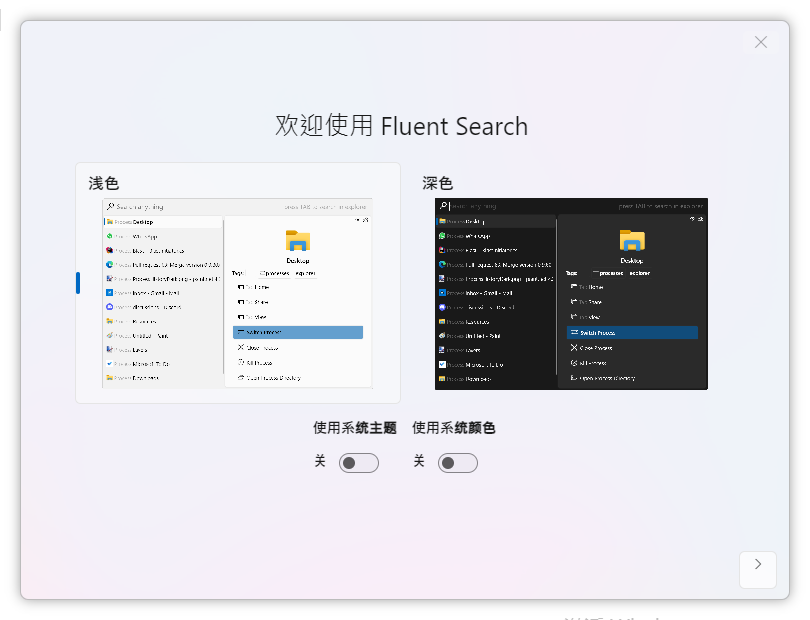Toggle the 使用系统颜色 switch

pyautogui.click(x=458, y=463)
